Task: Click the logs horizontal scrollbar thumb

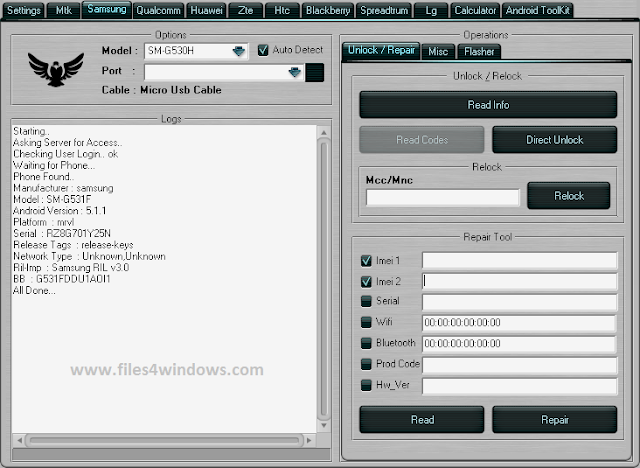Action: pos(164,440)
